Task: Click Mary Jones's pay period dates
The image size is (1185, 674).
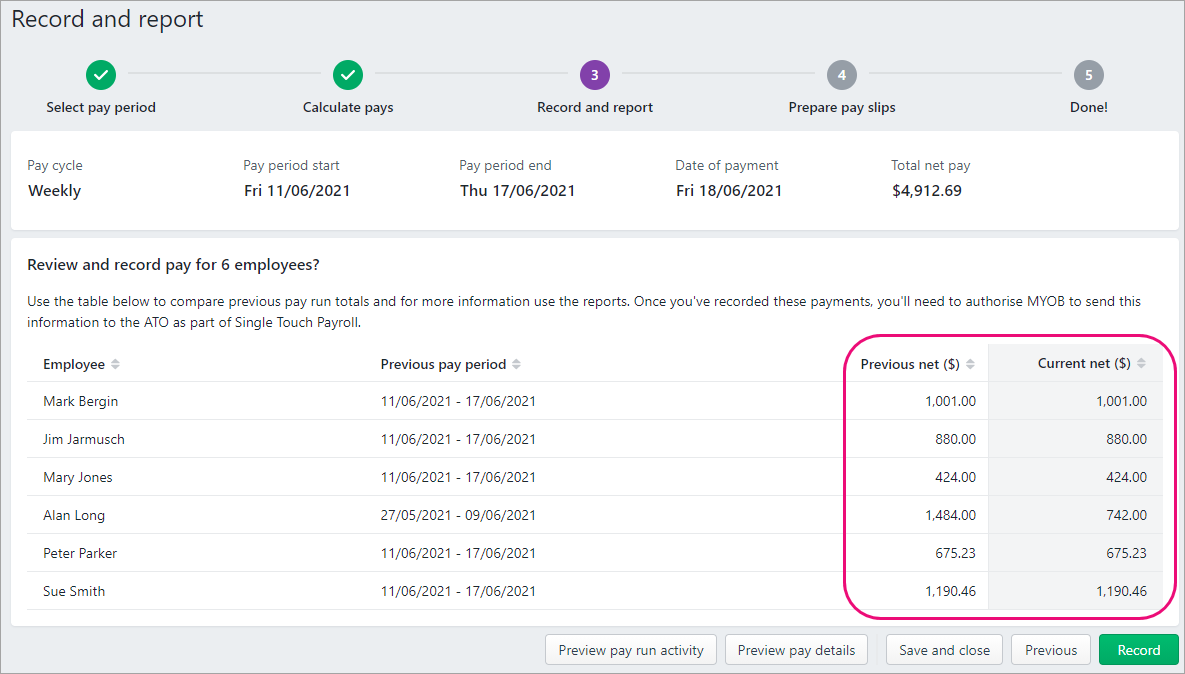Action: (458, 478)
